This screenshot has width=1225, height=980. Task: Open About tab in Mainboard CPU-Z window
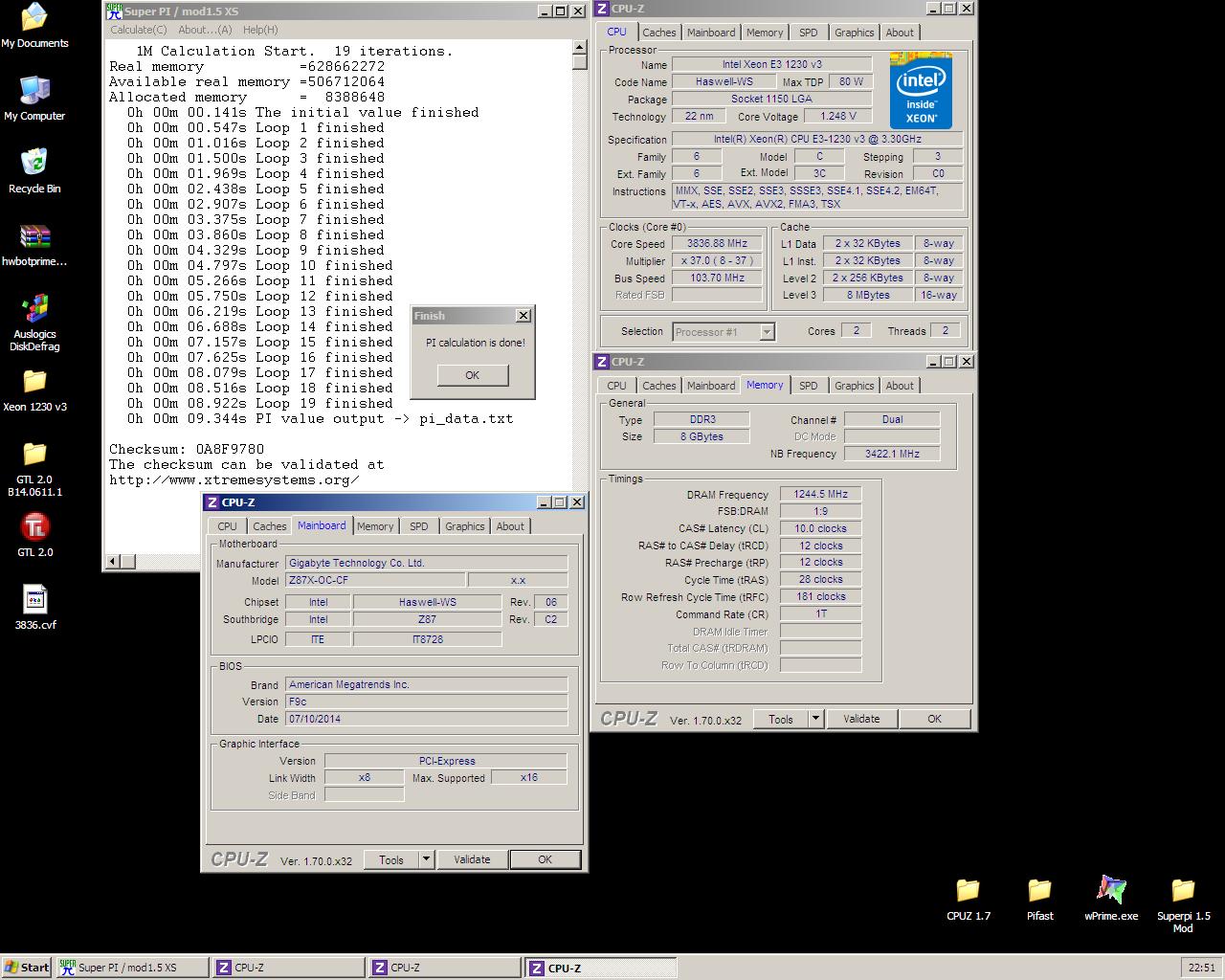(510, 526)
